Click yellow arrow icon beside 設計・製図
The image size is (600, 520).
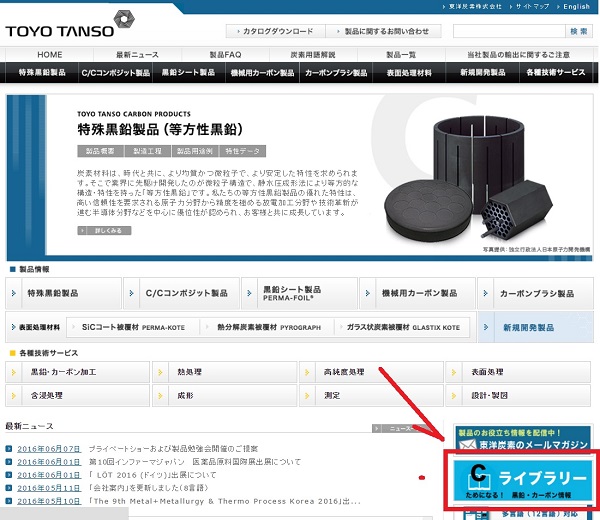[x=454, y=396]
